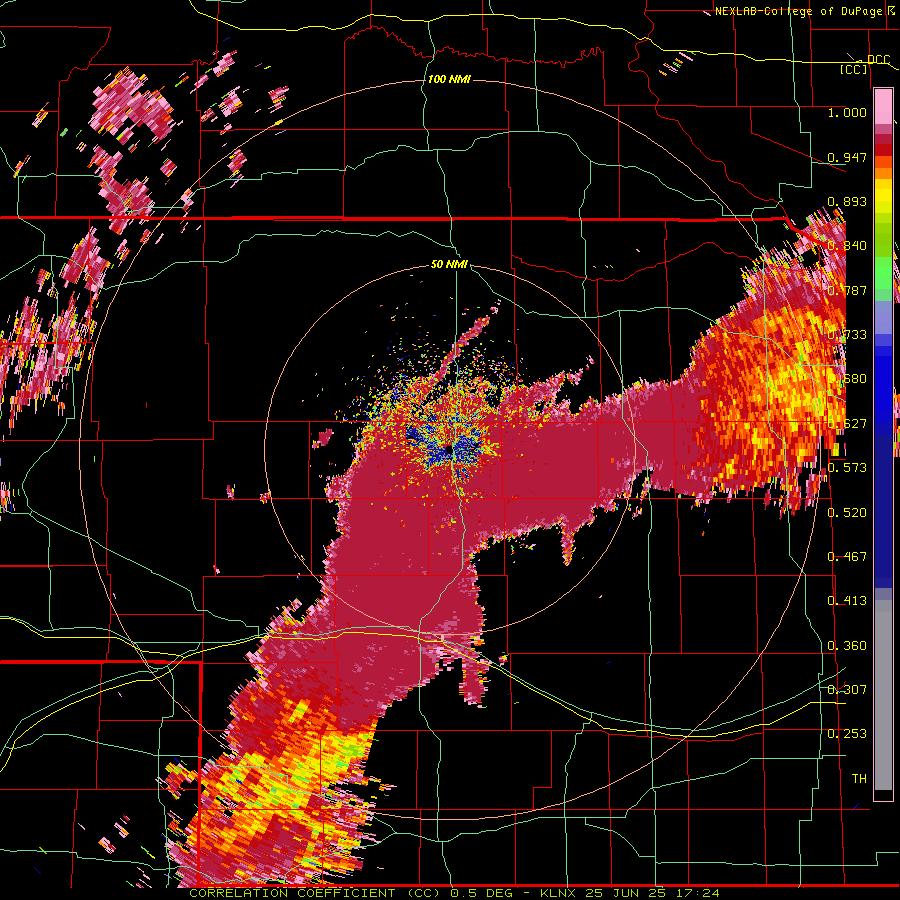This screenshot has width=900, height=900.
Task: Click the KLNX station identifier in the footer
Action: tap(560, 893)
